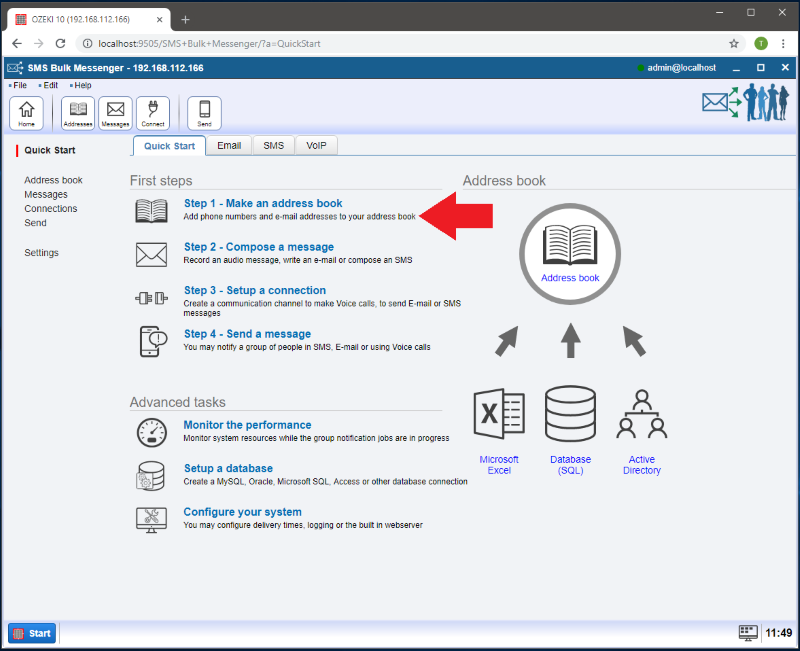Select Settings in the left sidebar
Viewport: 800px width, 651px height.
coord(41,253)
